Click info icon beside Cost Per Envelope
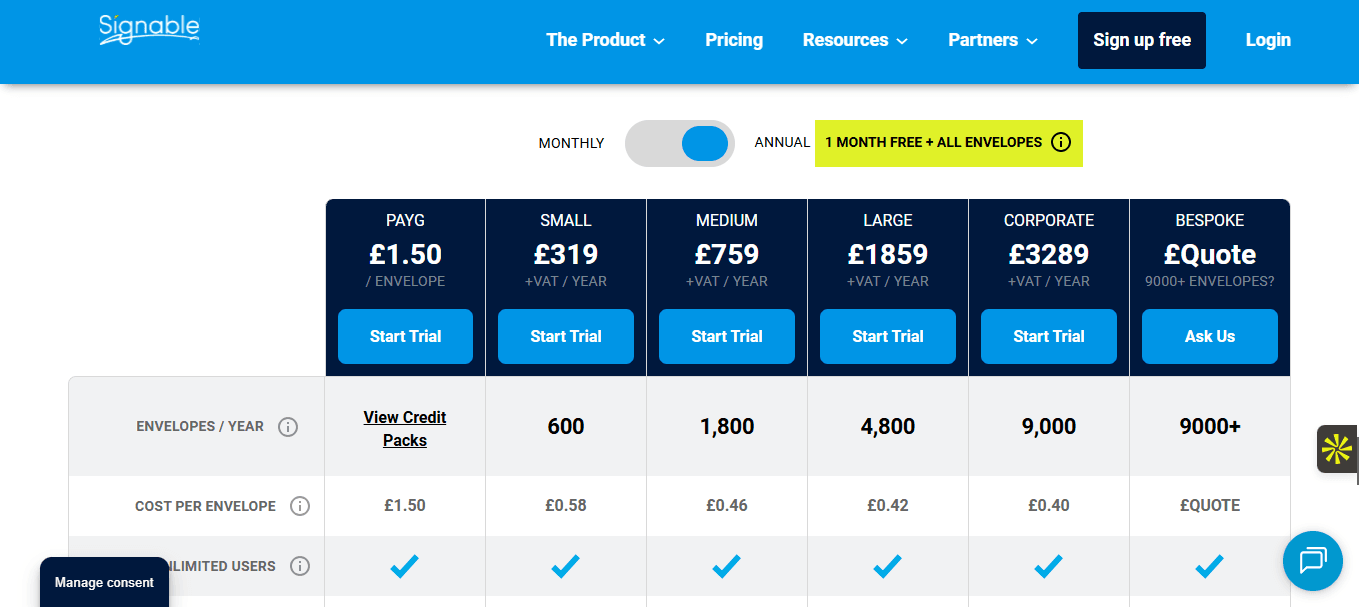This screenshot has width=1359, height=607. (299, 506)
